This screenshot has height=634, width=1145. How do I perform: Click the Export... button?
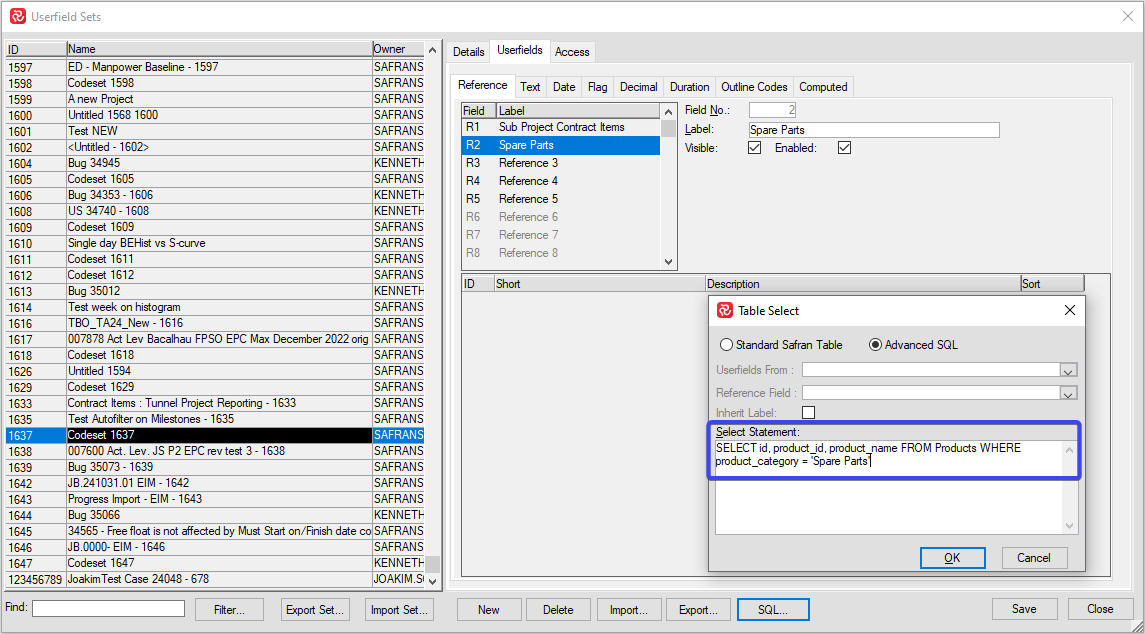click(x=698, y=610)
